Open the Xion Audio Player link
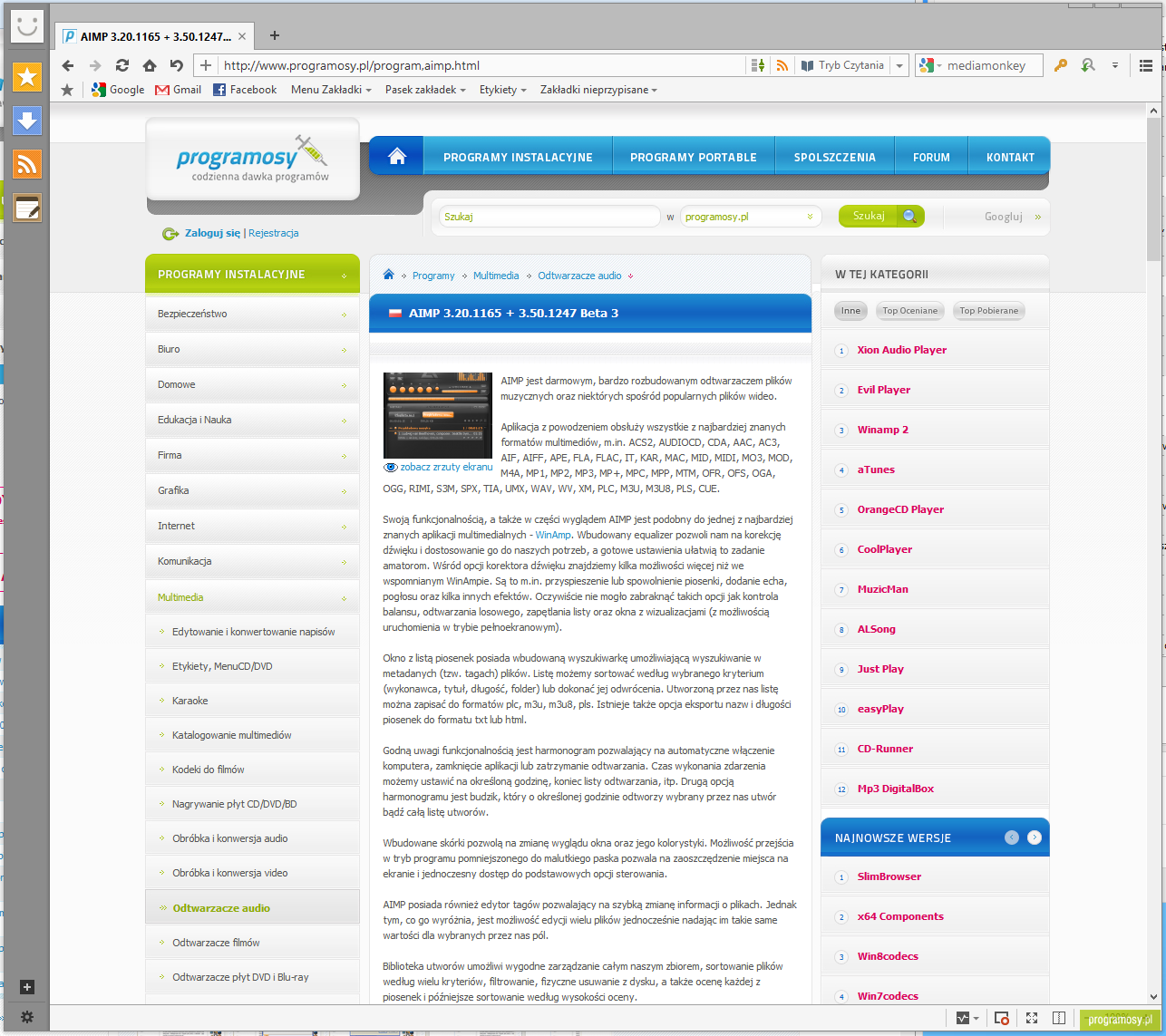Viewport: 1166px width, 1036px height. point(902,350)
